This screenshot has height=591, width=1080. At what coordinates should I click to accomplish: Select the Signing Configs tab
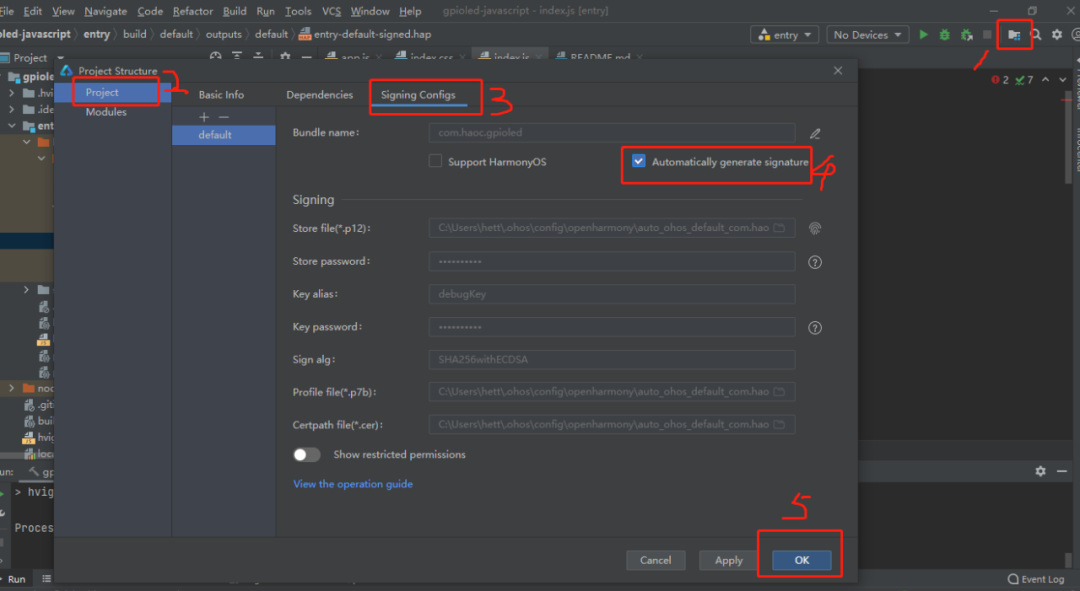tap(418, 95)
